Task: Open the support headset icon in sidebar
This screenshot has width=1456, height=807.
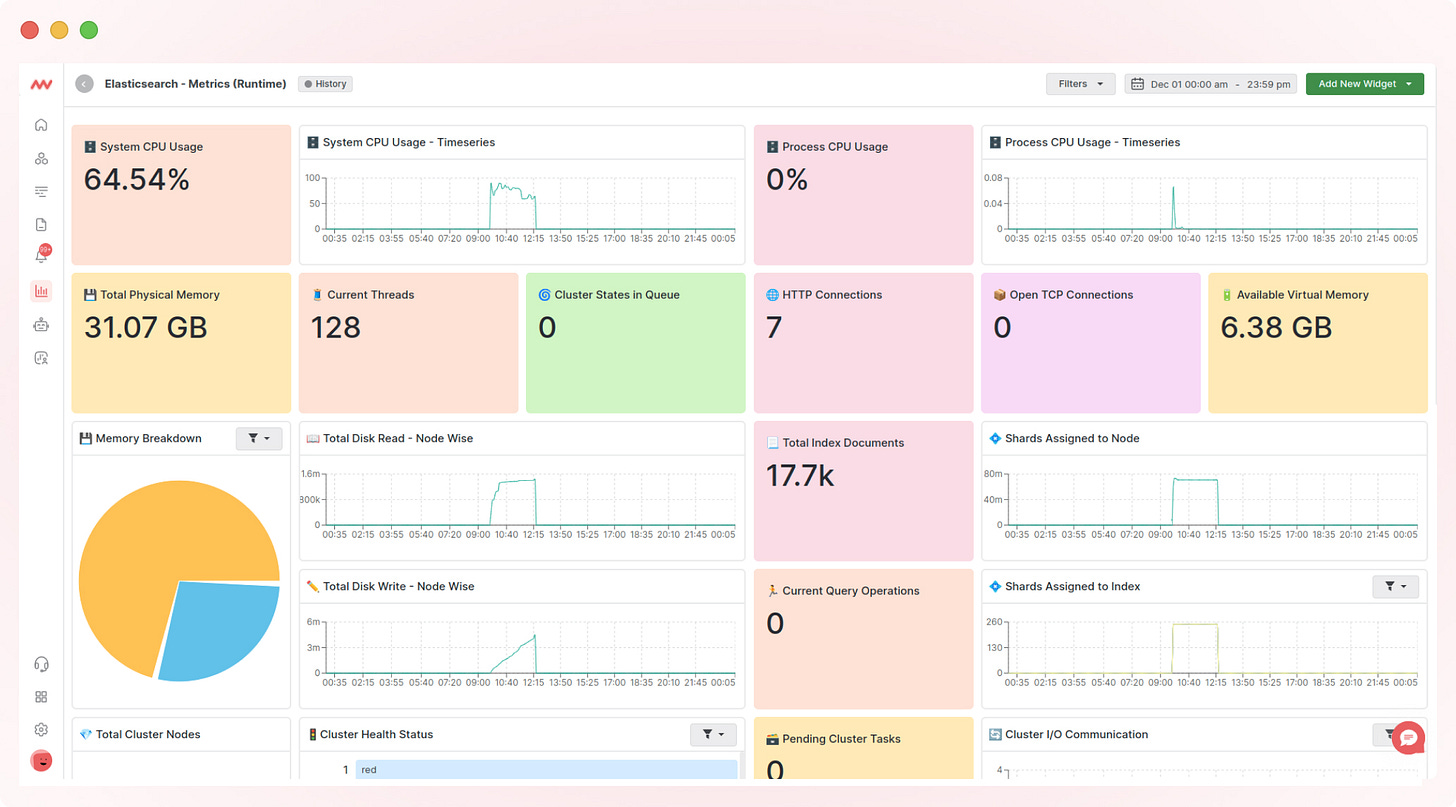Action: (x=41, y=664)
